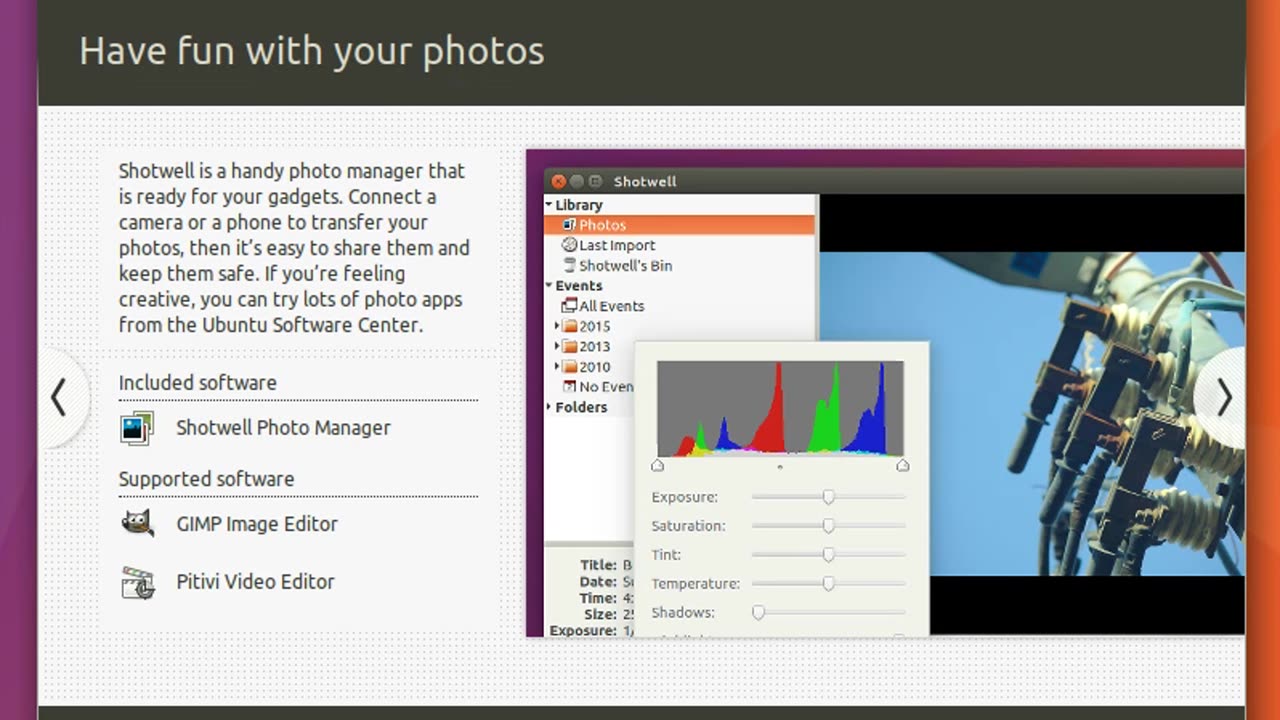Click the 2010 folder icon

click(570, 366)
